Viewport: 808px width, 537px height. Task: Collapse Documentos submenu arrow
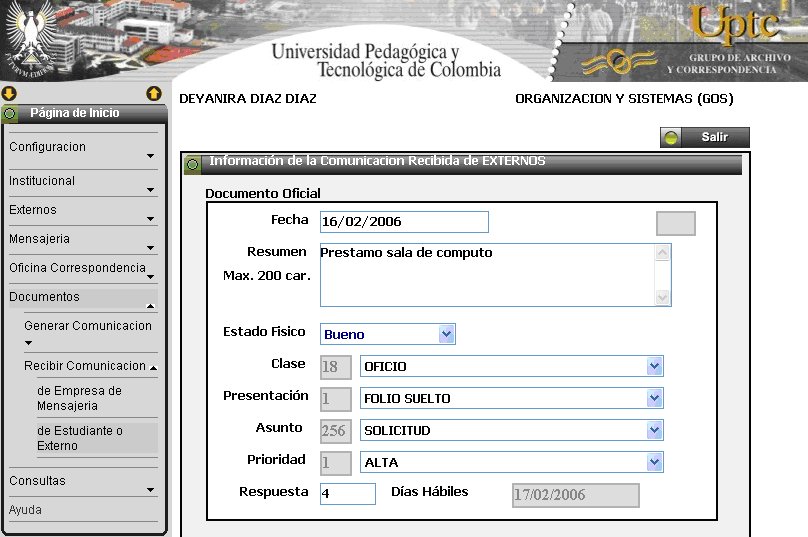tap(150, 306)
